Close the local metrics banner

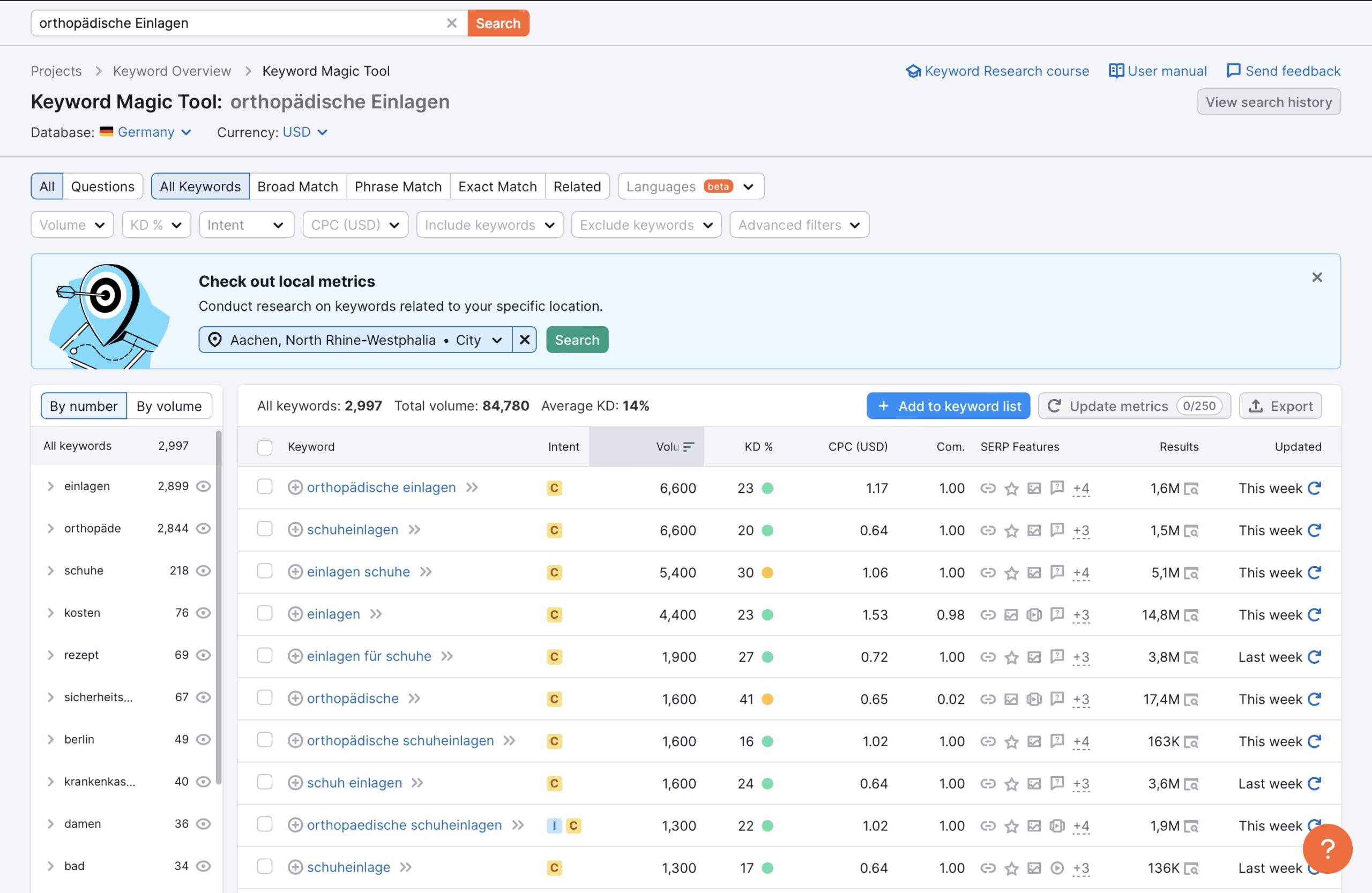(1317, 277)
